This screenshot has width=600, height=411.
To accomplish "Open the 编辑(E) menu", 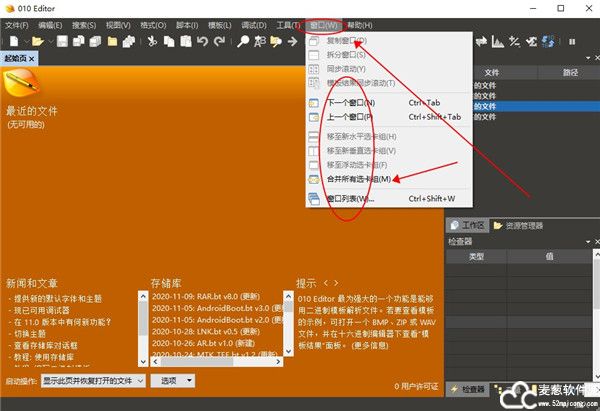I will (50, 25).
